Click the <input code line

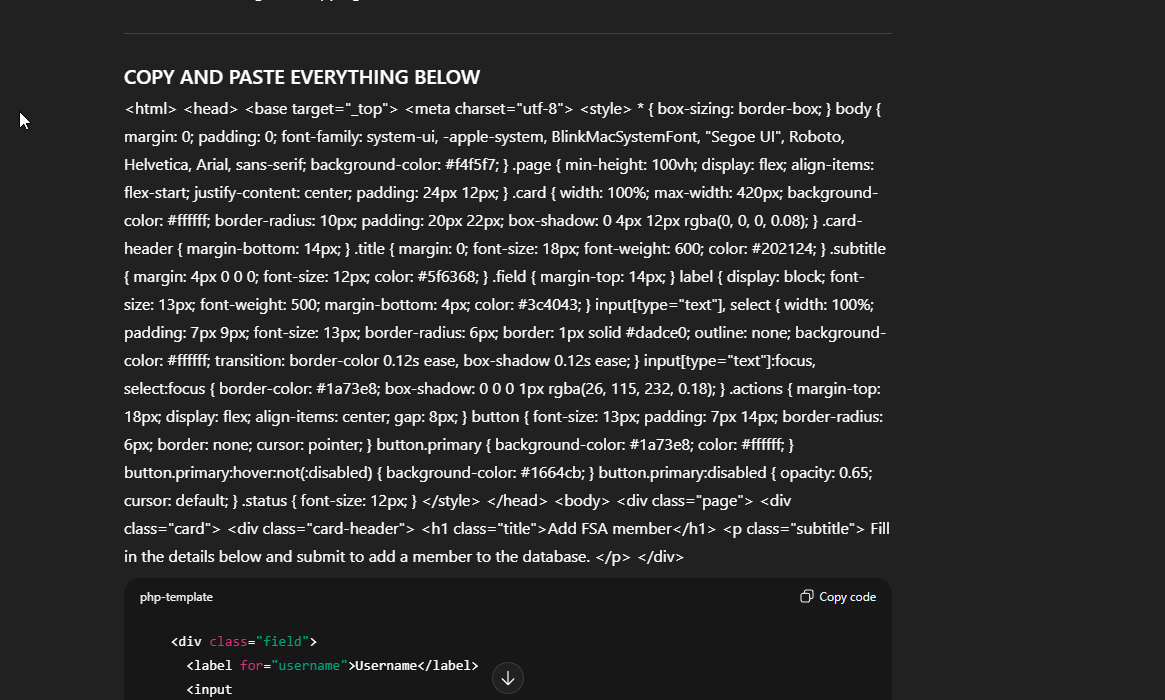209,689
